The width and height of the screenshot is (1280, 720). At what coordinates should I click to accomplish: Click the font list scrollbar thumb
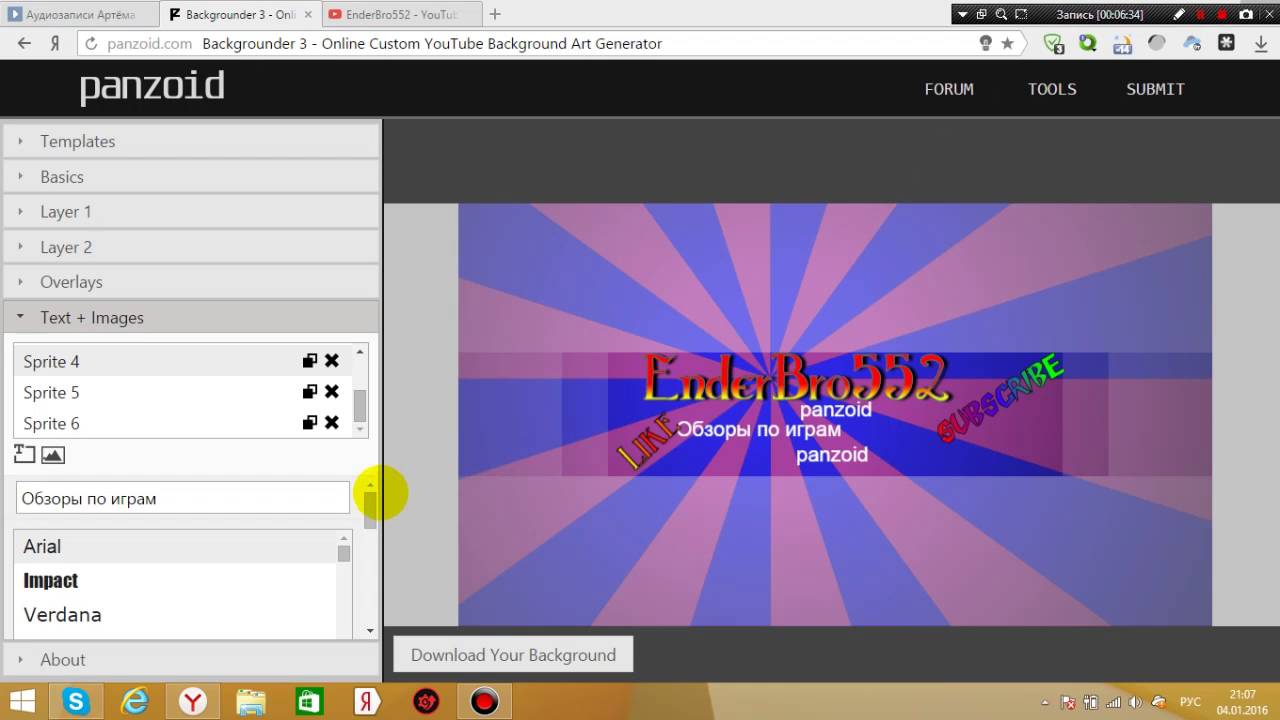point(344,553)
